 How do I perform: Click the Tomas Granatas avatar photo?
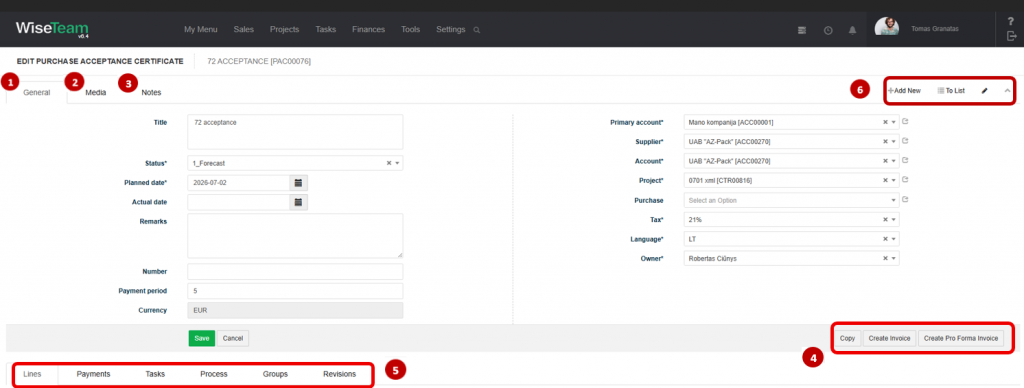(x=887, y=27)
